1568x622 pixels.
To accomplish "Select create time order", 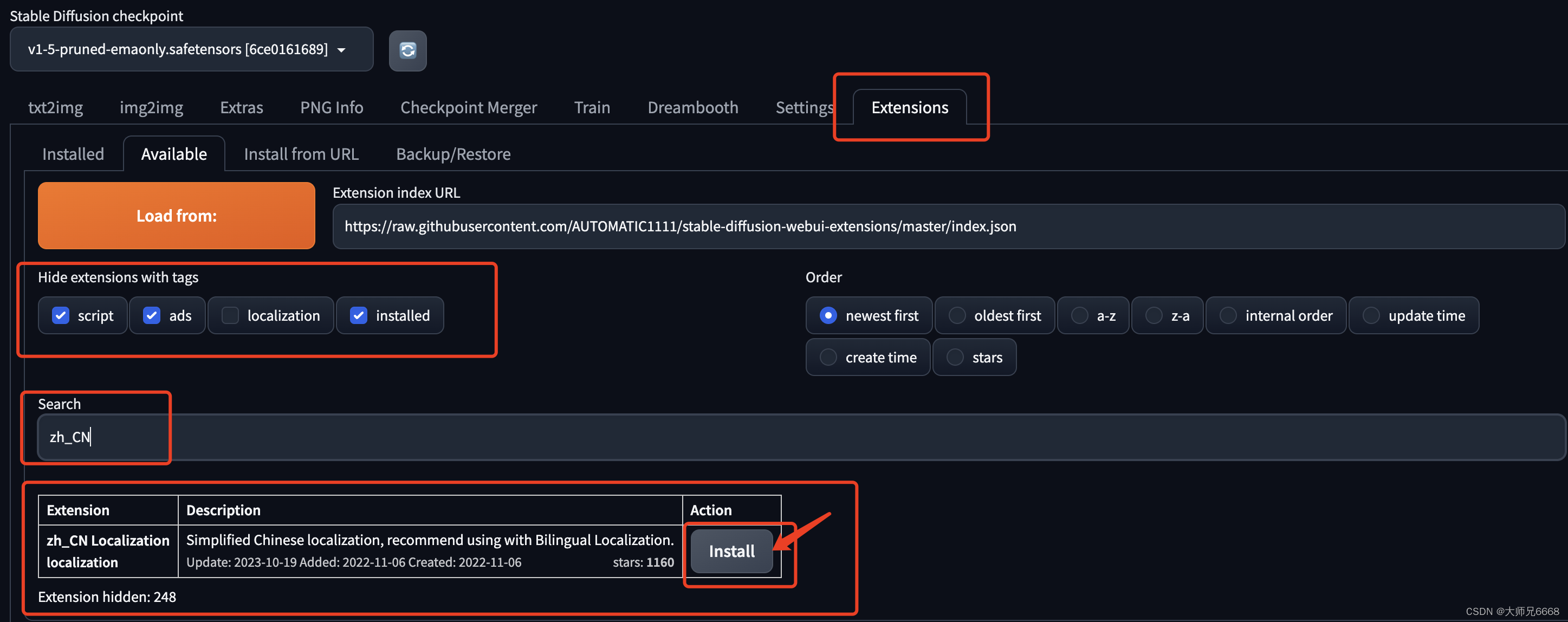I will [x=868, y=357].
